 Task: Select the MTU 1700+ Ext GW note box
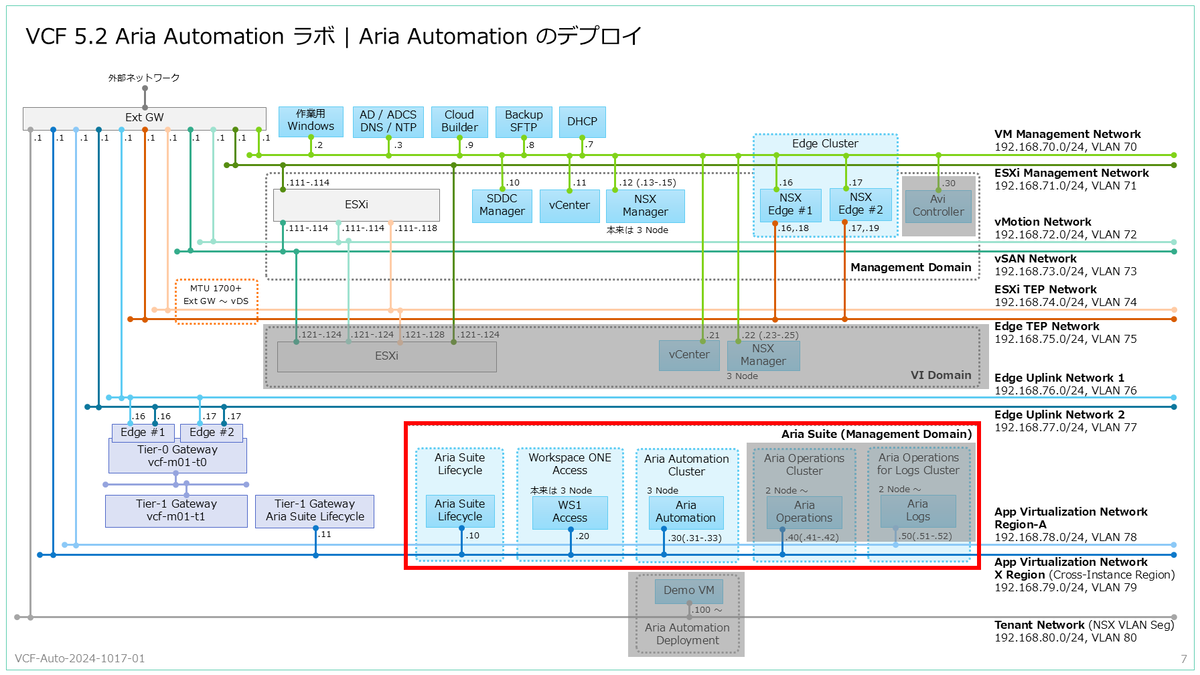[x=217, y=301]
